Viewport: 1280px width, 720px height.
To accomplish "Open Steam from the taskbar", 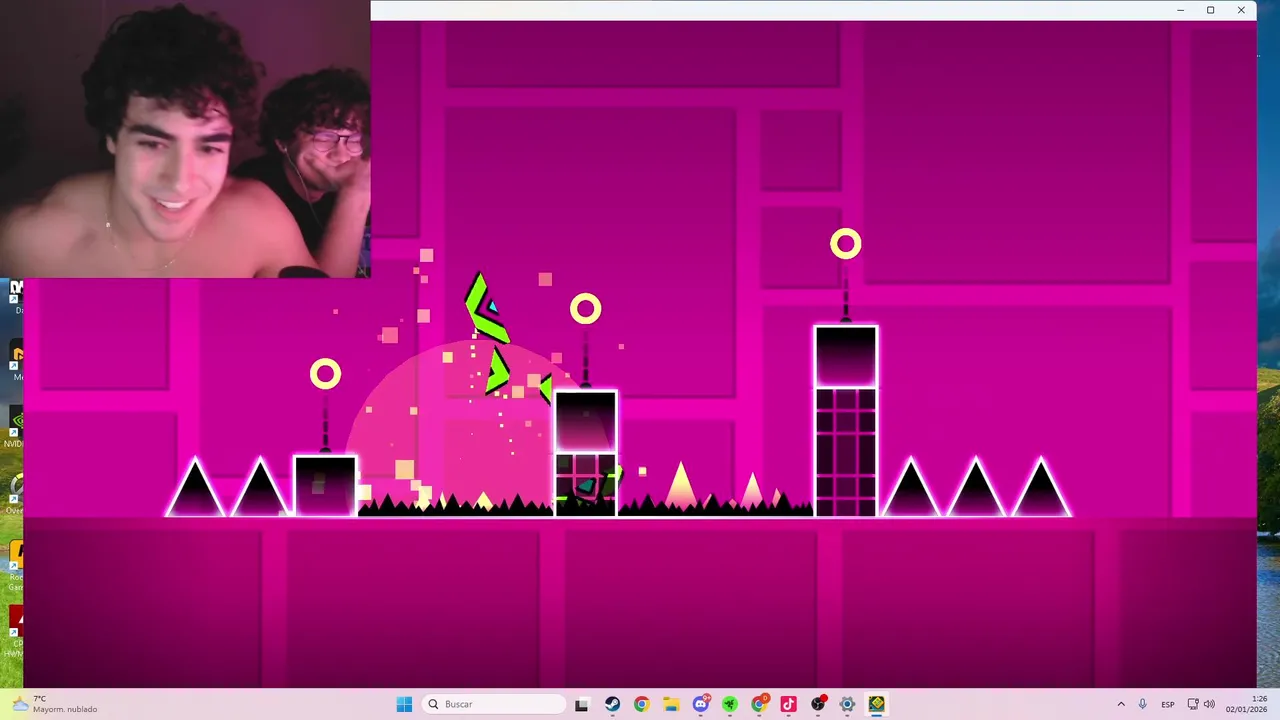I will (612, 704).
